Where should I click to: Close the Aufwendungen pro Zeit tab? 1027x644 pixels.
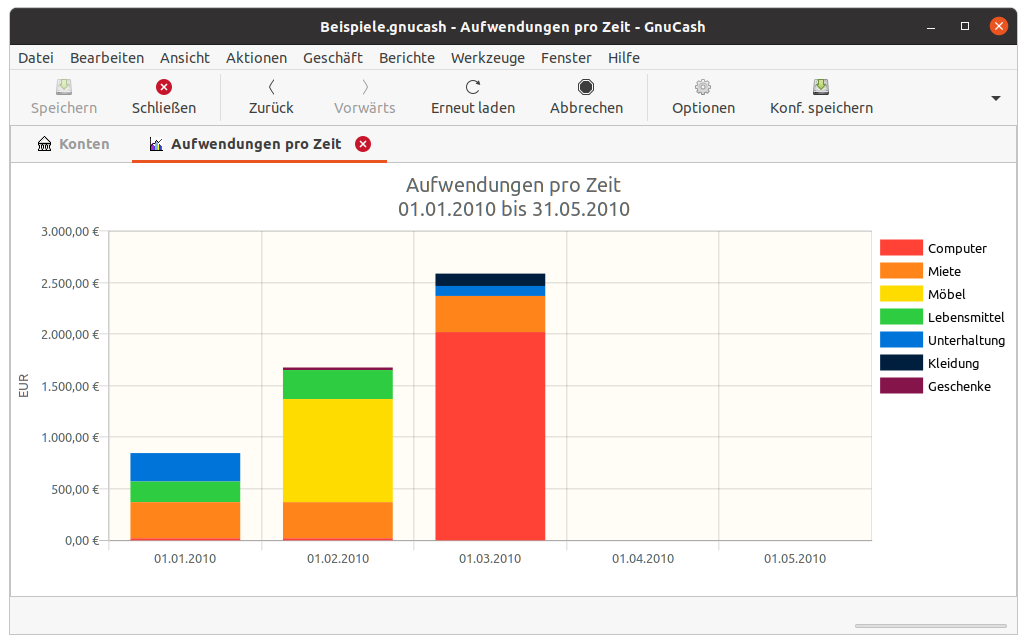[x=363, y=144]
